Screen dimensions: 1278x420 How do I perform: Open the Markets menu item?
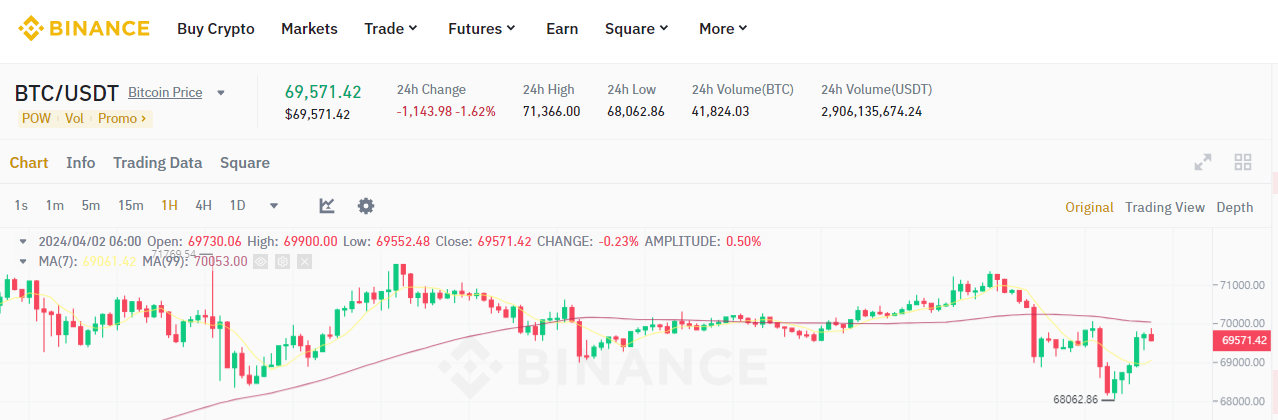point(309,28)
